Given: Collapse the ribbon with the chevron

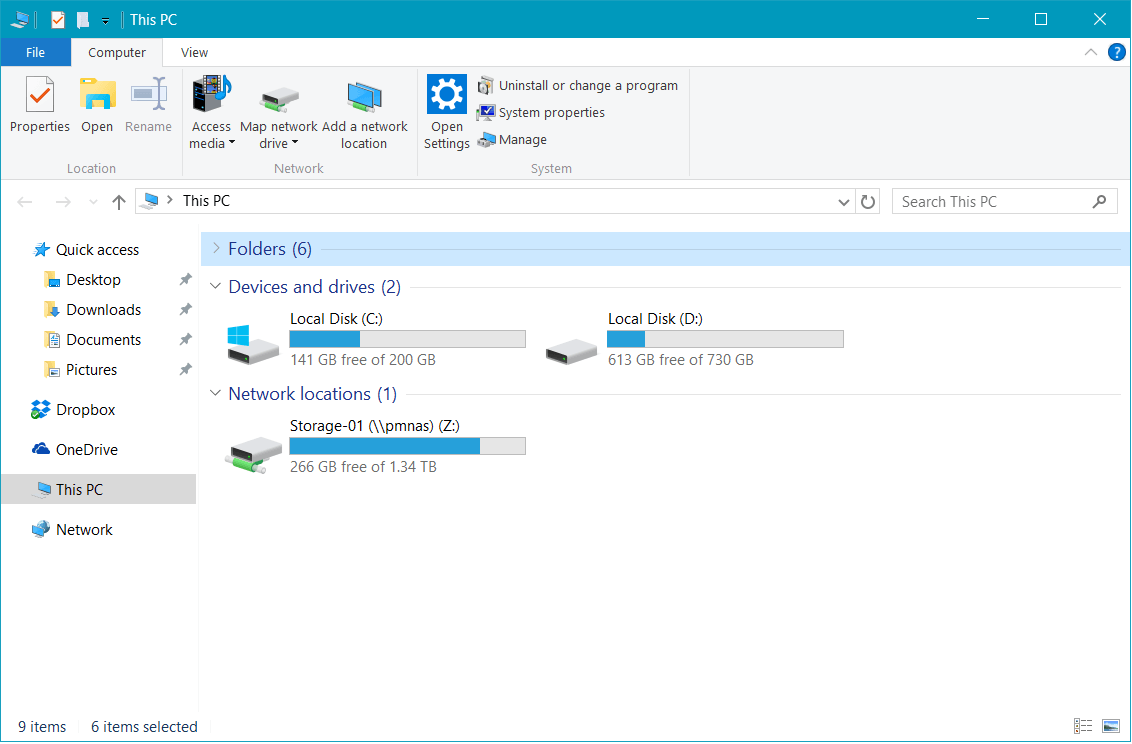Looking at the screenshot, I should click(x=1091, y=53).
